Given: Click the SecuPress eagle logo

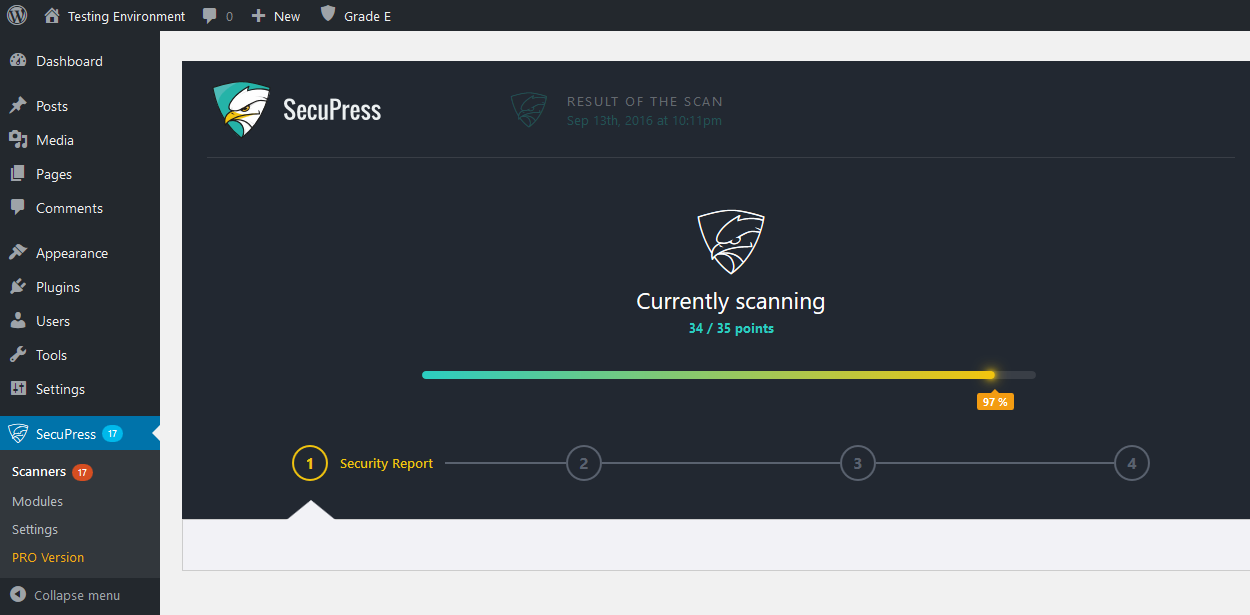Looking at the screenshot, I should (241, 109).
